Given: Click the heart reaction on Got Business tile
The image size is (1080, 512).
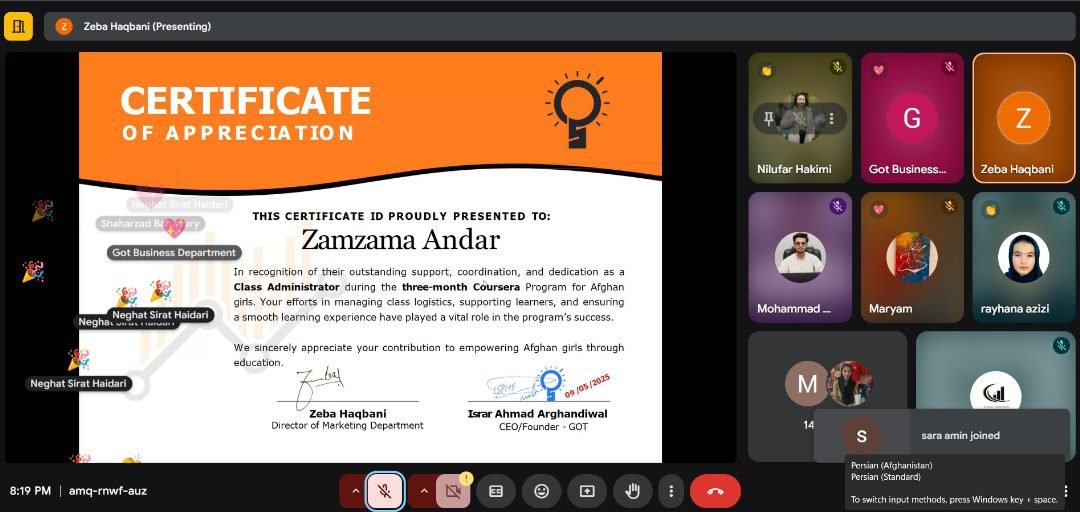Looking at the screenshot, I should pos(878,70).
